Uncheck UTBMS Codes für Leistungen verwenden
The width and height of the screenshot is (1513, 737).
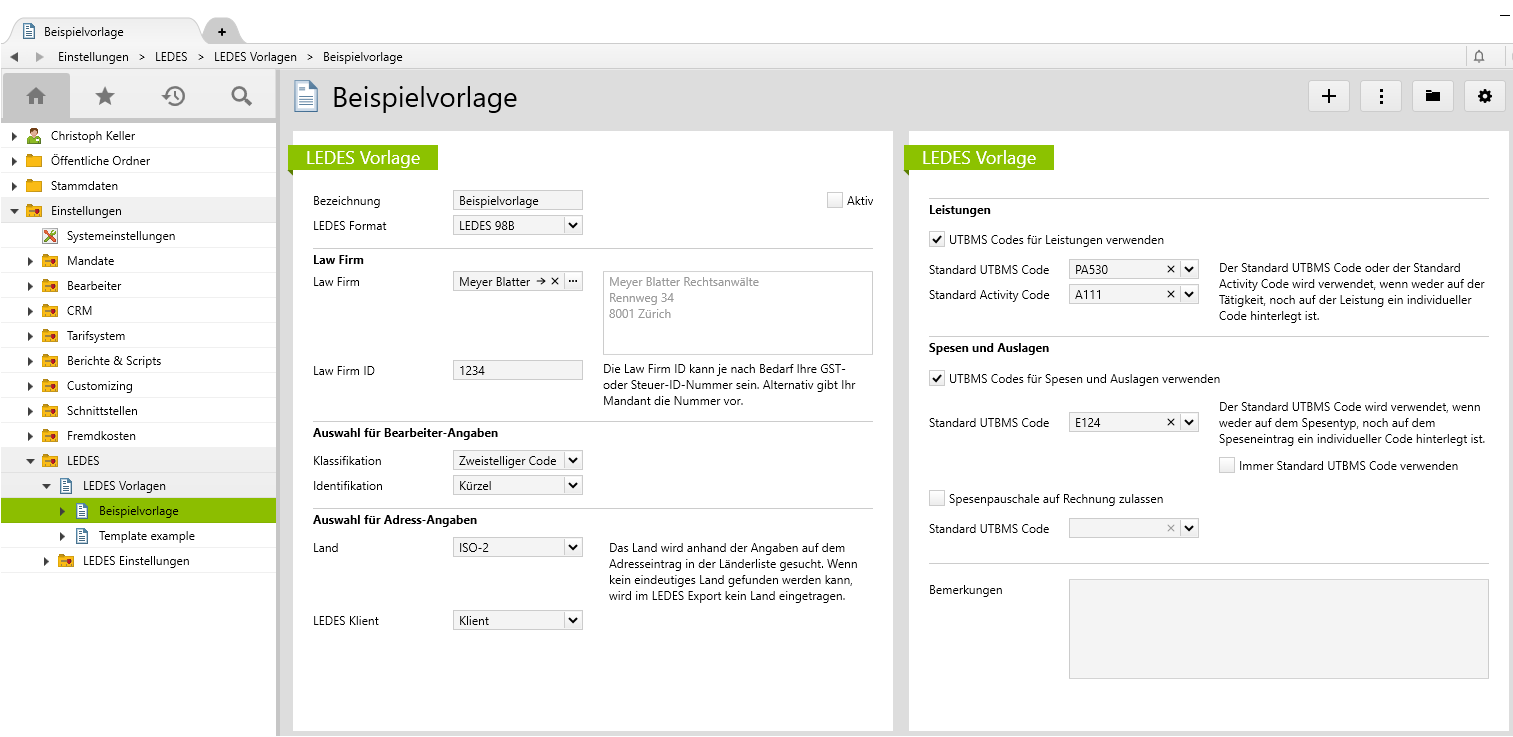point(937,240)
